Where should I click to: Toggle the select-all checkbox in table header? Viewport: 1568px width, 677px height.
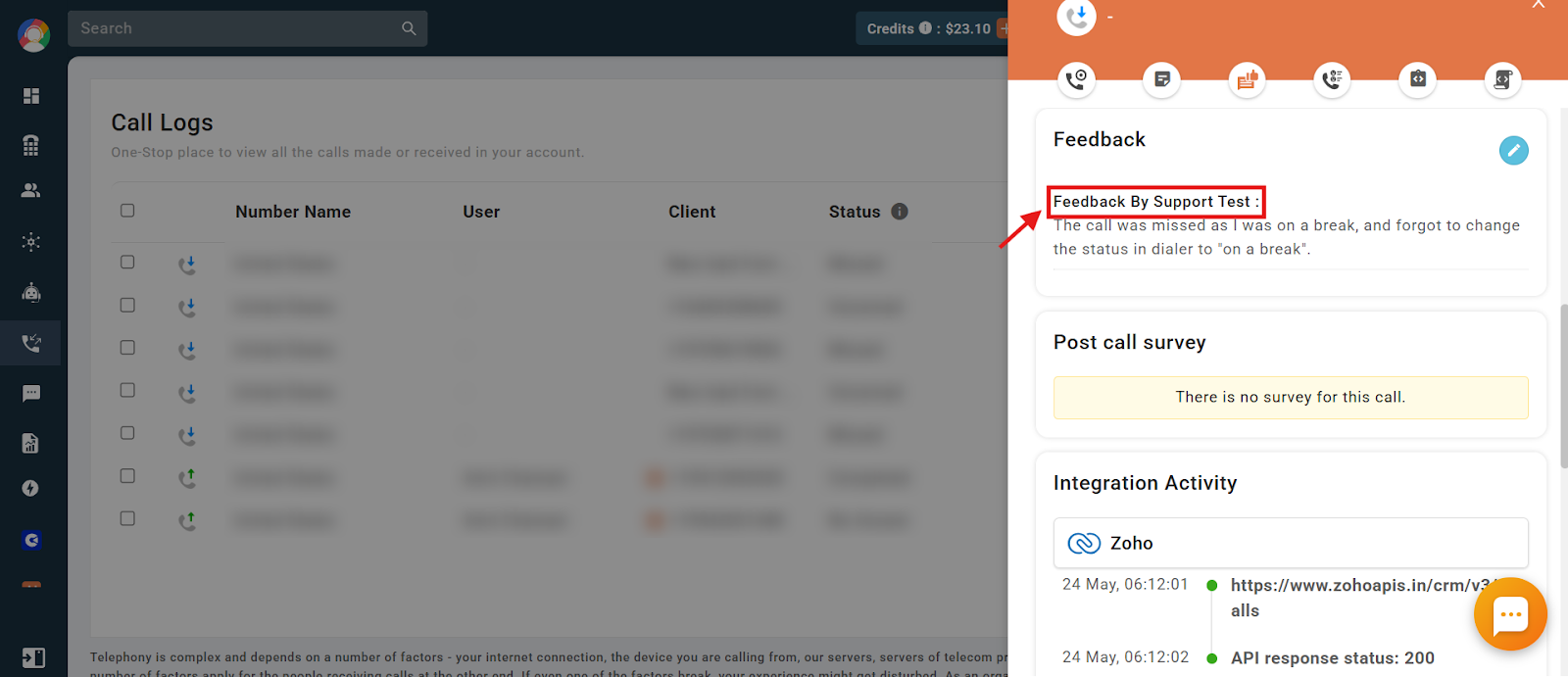[127, 211]
